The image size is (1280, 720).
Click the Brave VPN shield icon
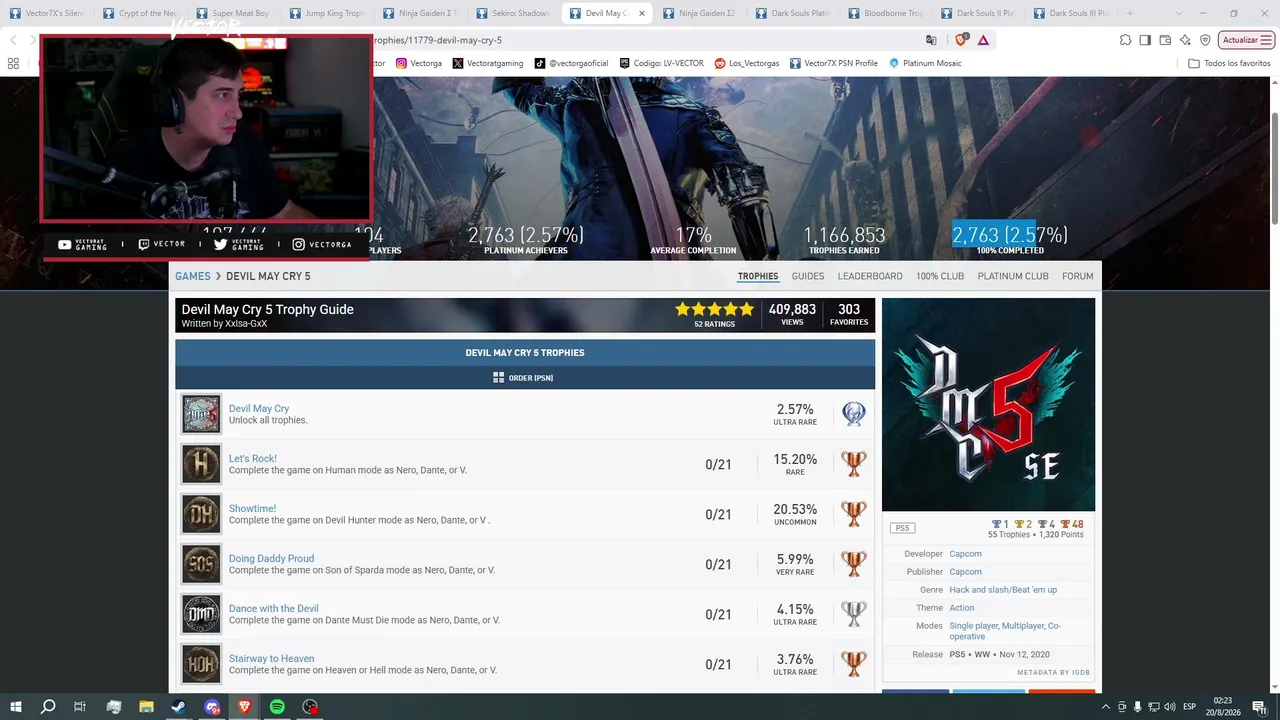tap(1205, 40)
